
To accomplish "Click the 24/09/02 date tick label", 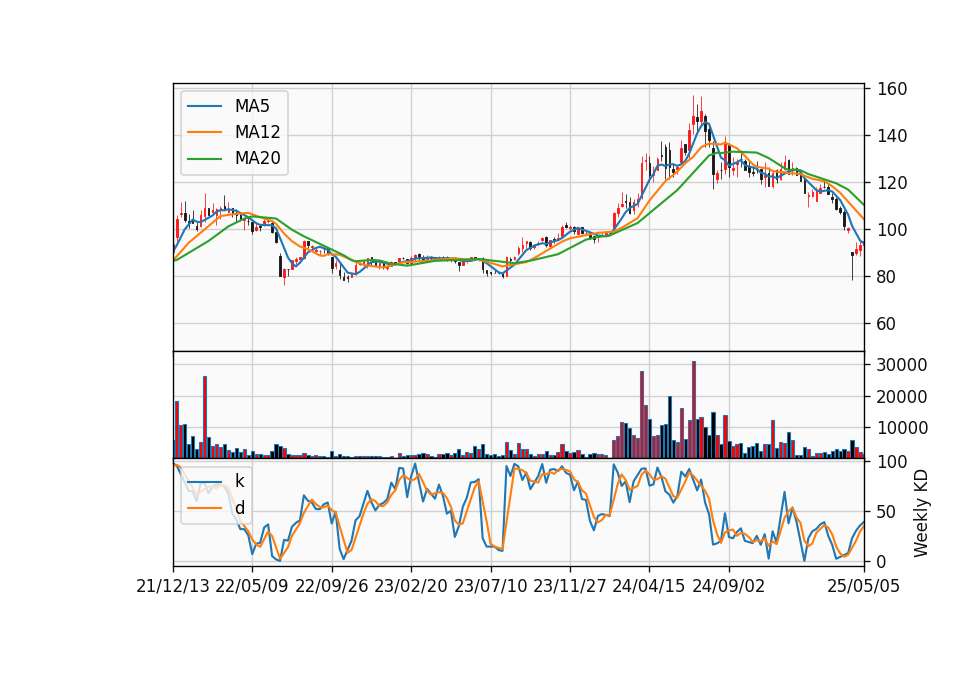I will [729, 586].
